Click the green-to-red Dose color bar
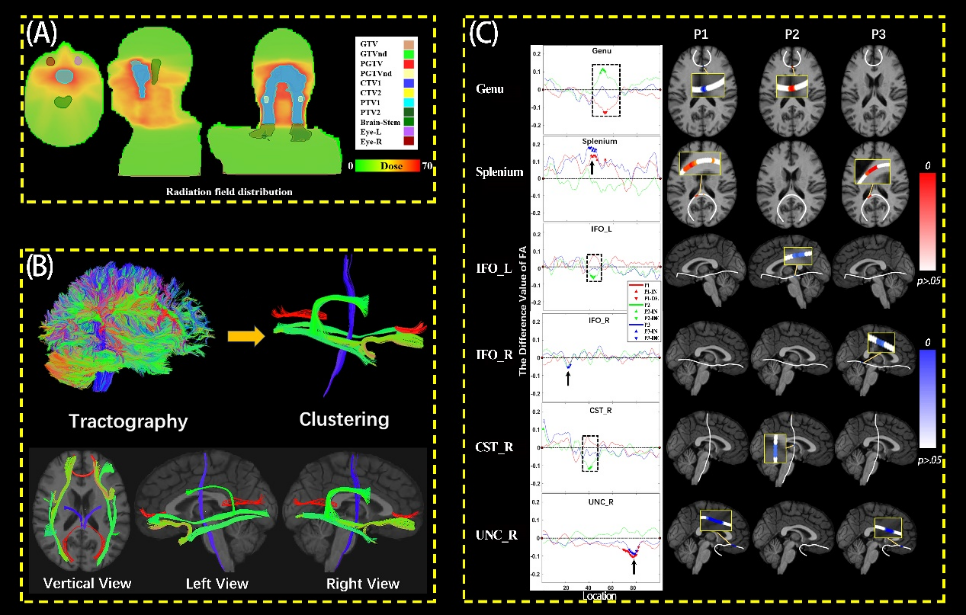 384,167
